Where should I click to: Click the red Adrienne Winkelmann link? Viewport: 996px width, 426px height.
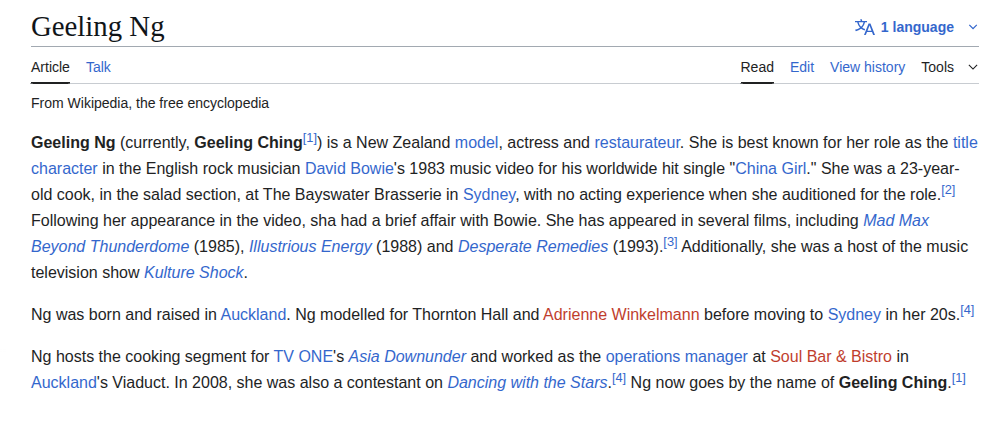[x=621, y=314]
